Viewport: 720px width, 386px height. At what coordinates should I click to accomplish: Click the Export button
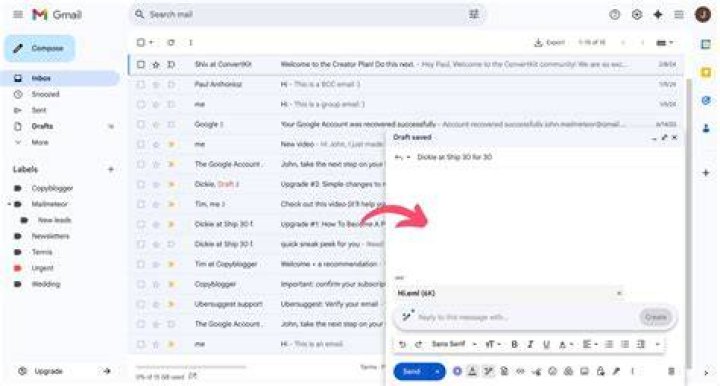(549, 42)
